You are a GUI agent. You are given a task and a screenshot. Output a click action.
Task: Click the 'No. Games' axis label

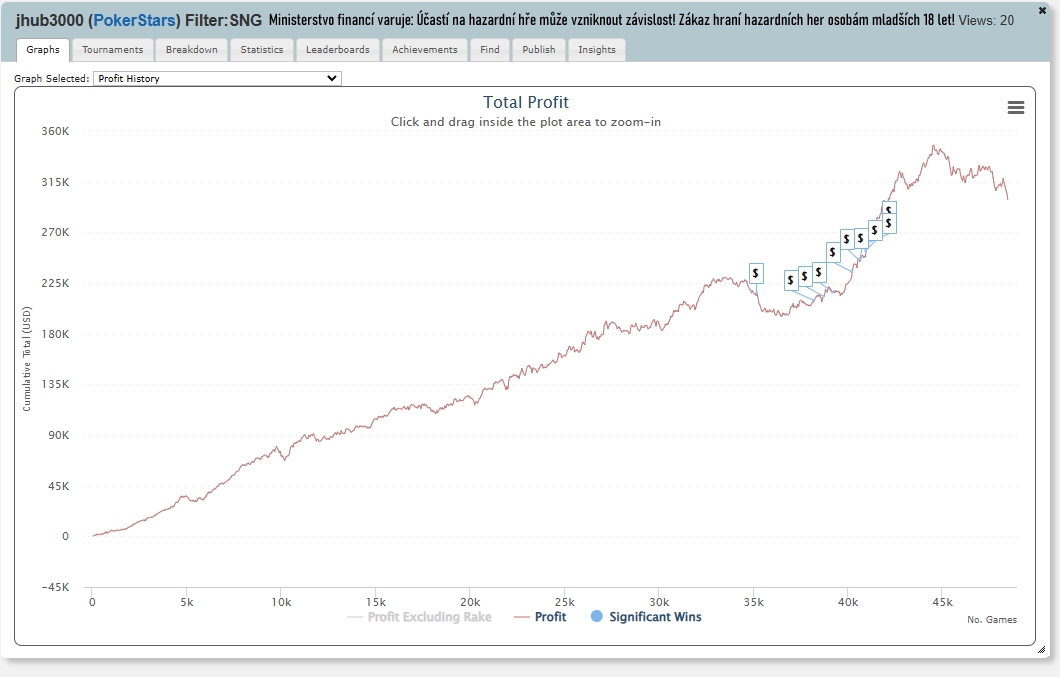coord(992,620)
